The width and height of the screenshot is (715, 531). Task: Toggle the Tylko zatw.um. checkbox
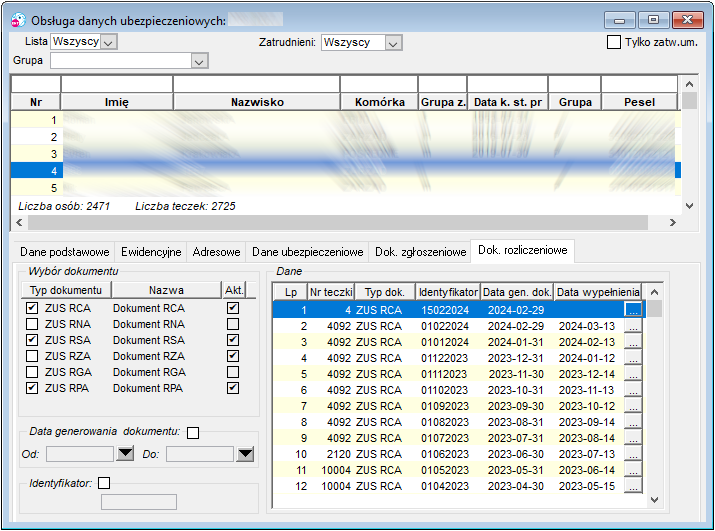(614, 42)
